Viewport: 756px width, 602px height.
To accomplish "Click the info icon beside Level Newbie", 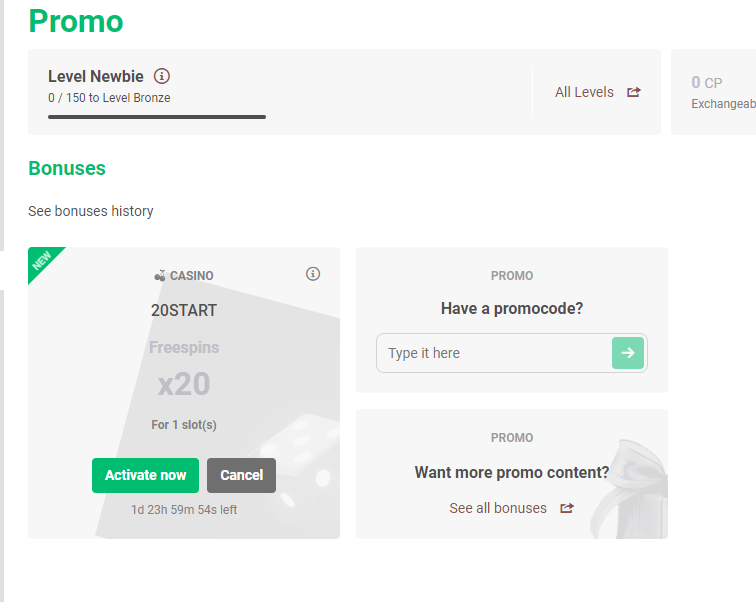I will 162,76.
